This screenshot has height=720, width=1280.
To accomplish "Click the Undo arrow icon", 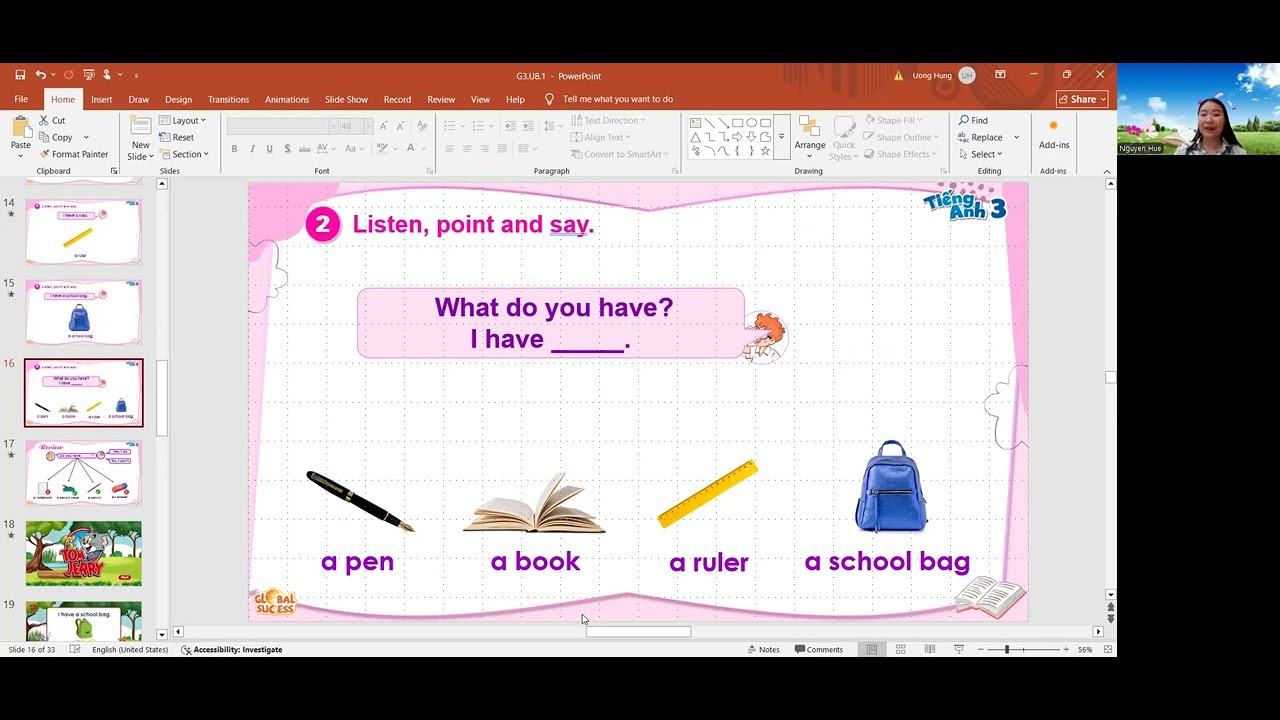I will 40,75.
